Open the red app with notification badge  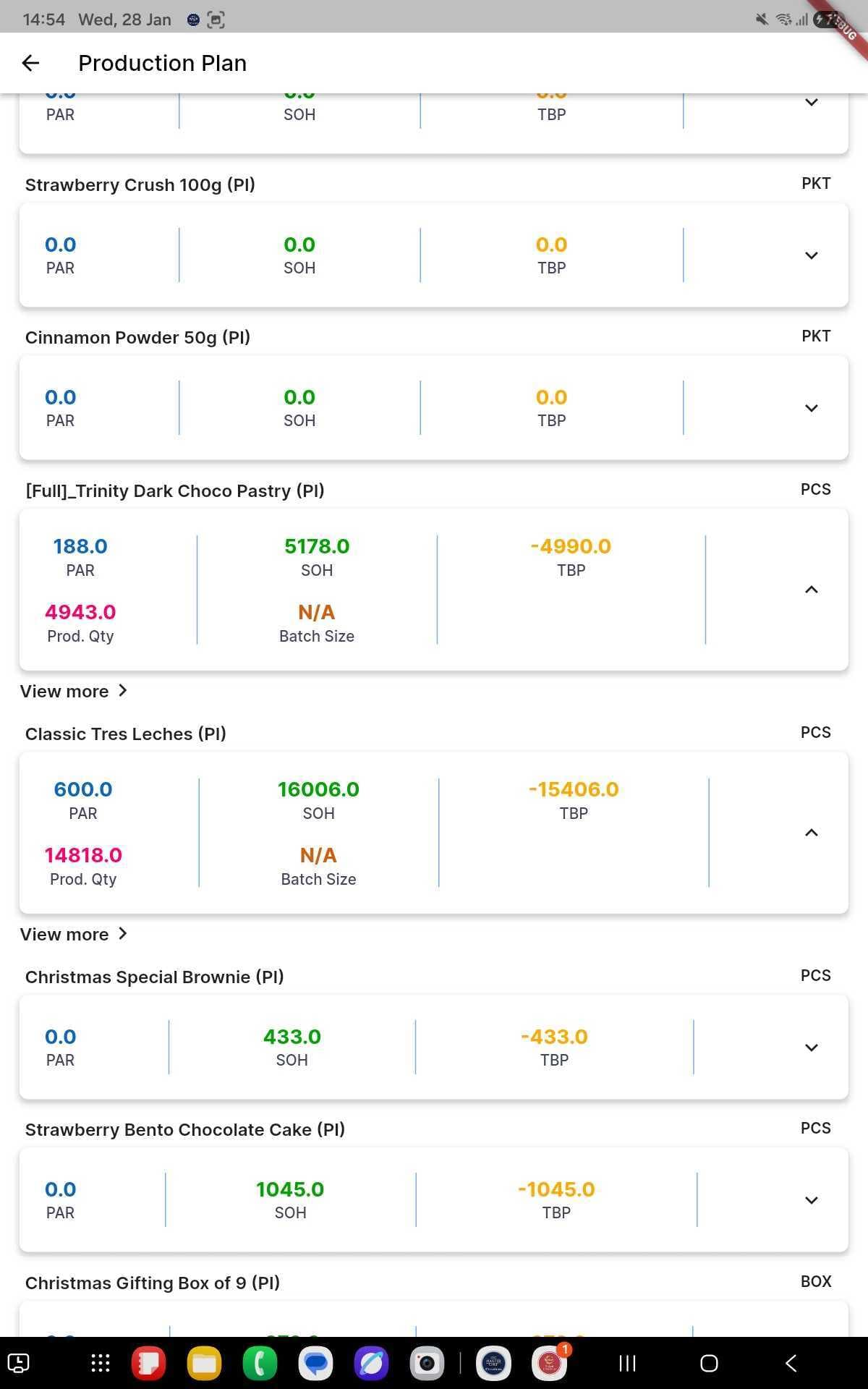[x=549, y=1364]
